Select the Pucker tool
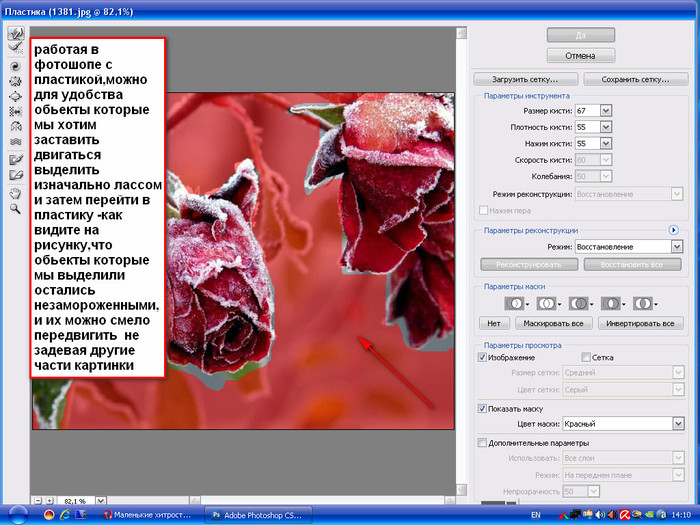The width and height of the screenshot is (700, 525). click(x=15, y=80)
